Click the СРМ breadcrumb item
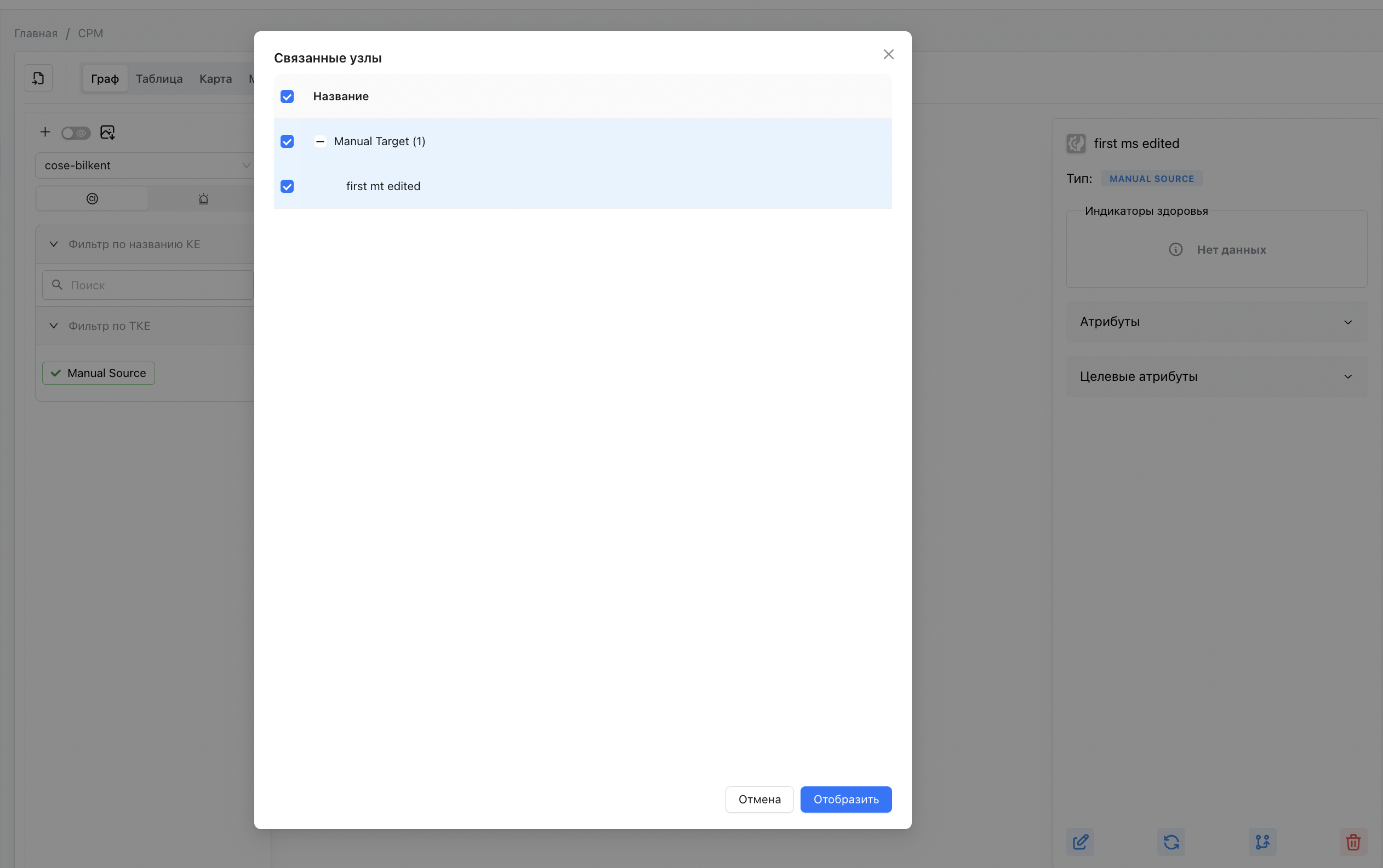The image size is (1383, 868). click(x=90, y=33)
